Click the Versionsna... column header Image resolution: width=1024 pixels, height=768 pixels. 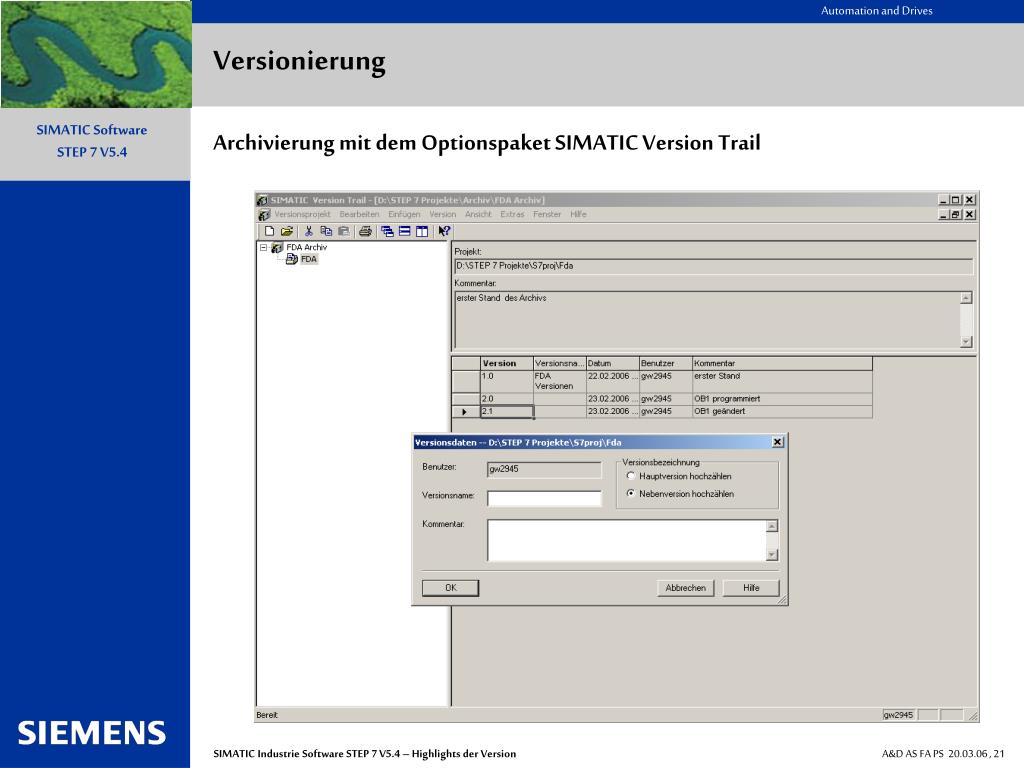pyautogui.click(x=560, y=363)
